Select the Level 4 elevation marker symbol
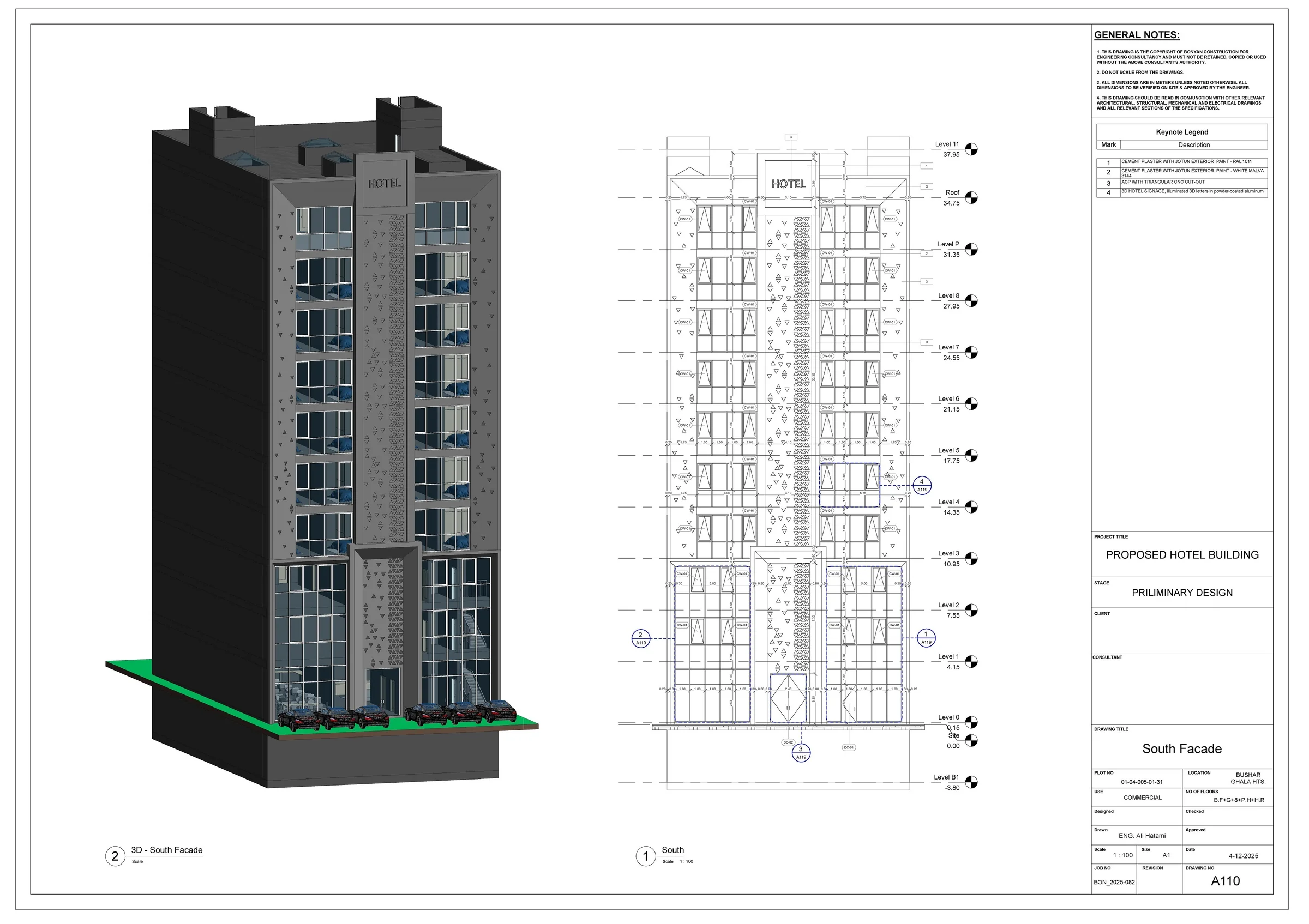Screen dimensions: 1309x924 coord(971,507)
